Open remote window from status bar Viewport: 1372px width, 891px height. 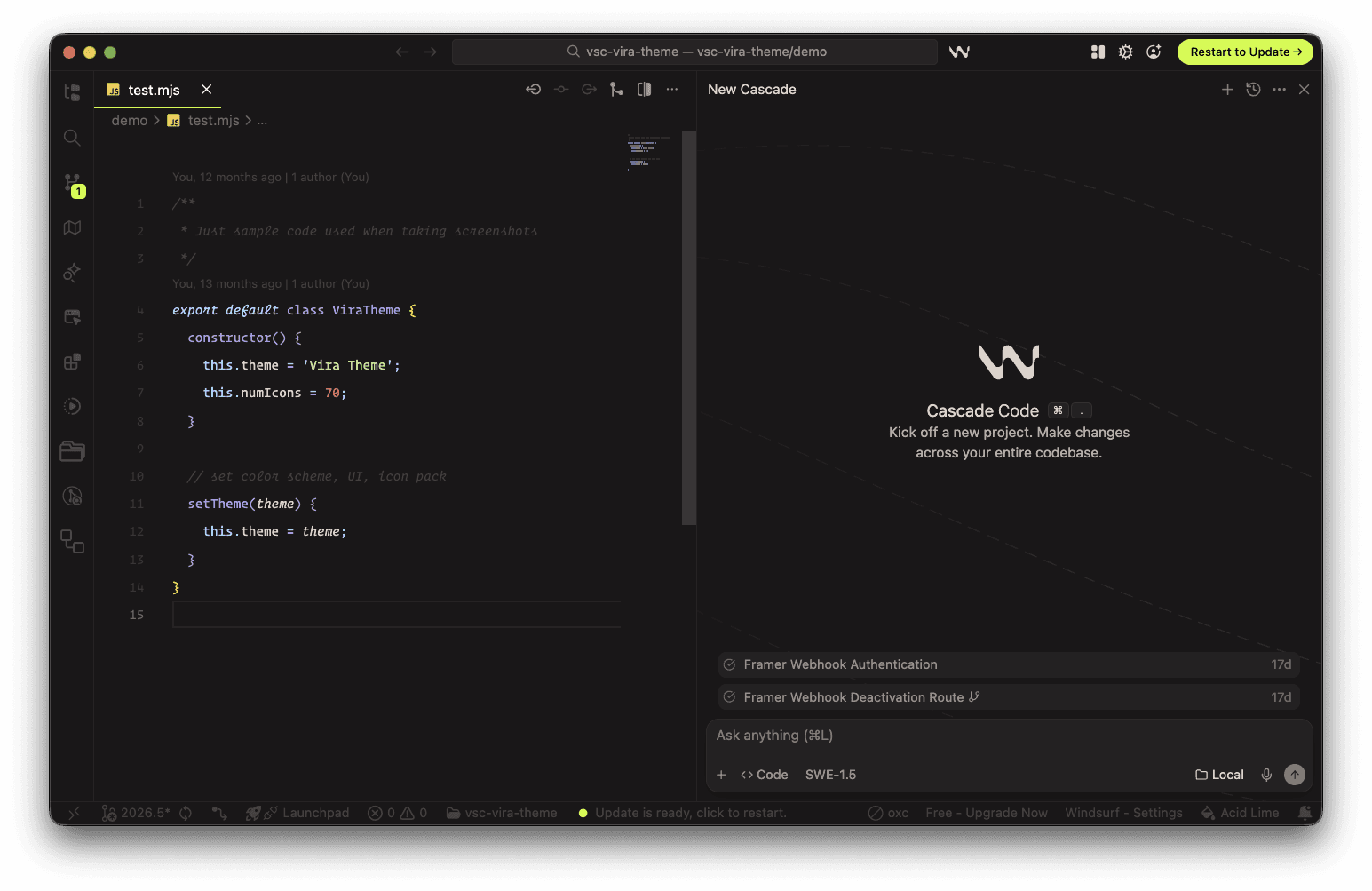coord(75,813)
